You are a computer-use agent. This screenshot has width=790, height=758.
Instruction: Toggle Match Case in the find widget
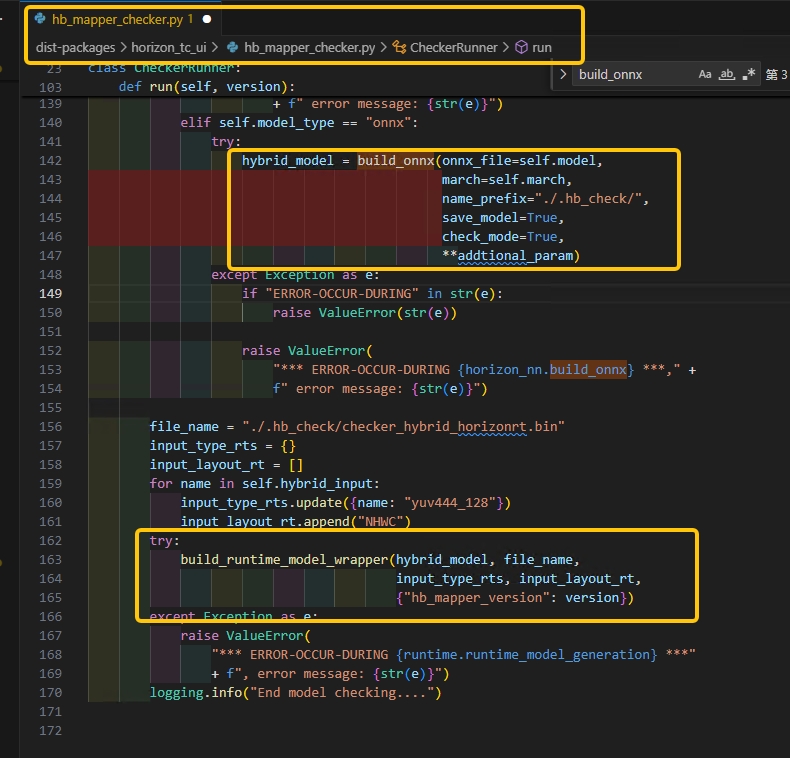click(705, 75)
